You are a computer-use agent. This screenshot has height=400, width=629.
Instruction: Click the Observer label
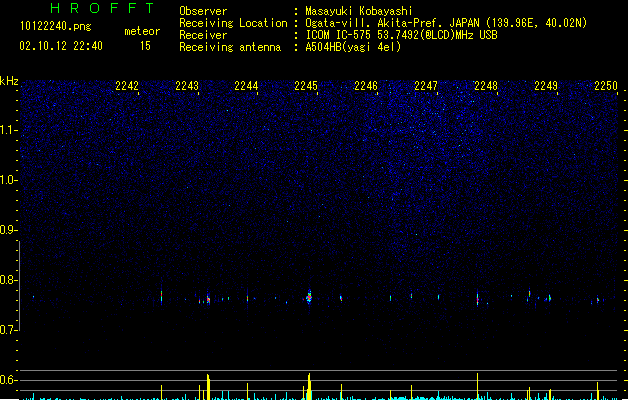pyautogui.click(x=203, y=11)
